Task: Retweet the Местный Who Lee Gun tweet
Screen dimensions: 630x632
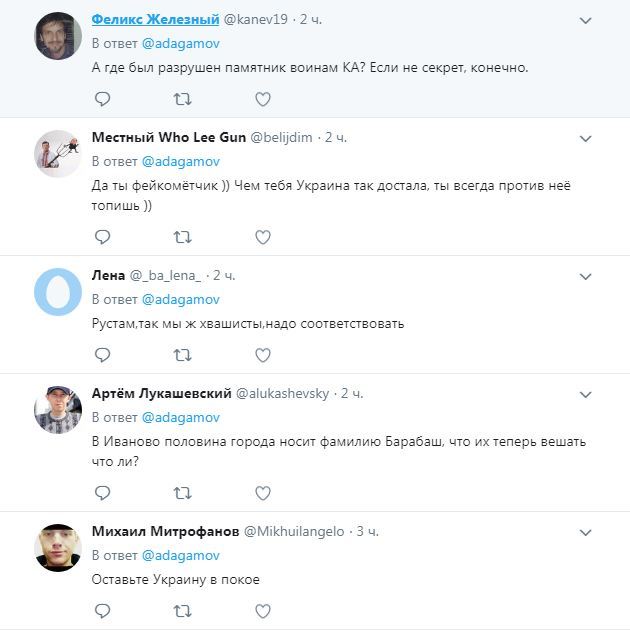Action: 182,237
